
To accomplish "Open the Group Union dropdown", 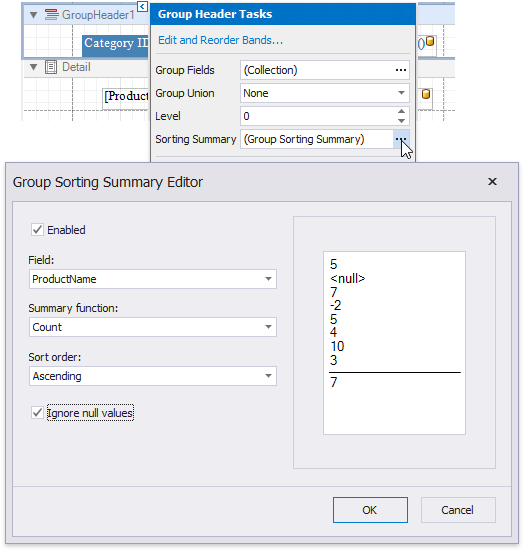I will pos(401,93).
